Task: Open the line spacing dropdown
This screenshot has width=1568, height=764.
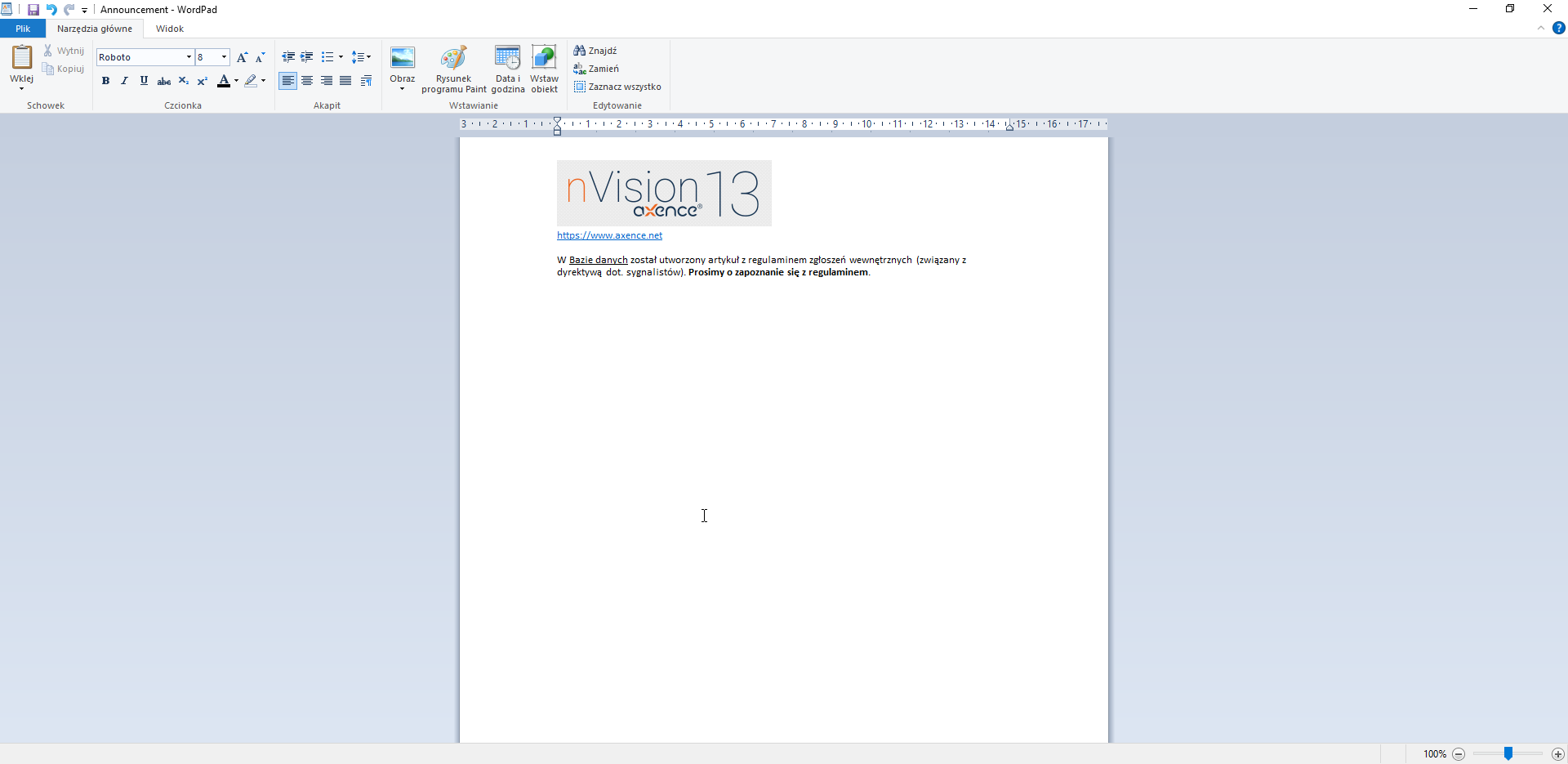Action: [x=362, y=57]
